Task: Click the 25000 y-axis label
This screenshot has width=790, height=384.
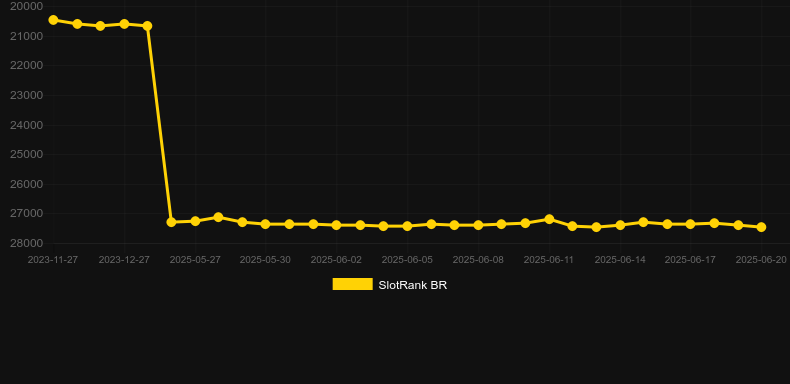Action: [26, 154]
